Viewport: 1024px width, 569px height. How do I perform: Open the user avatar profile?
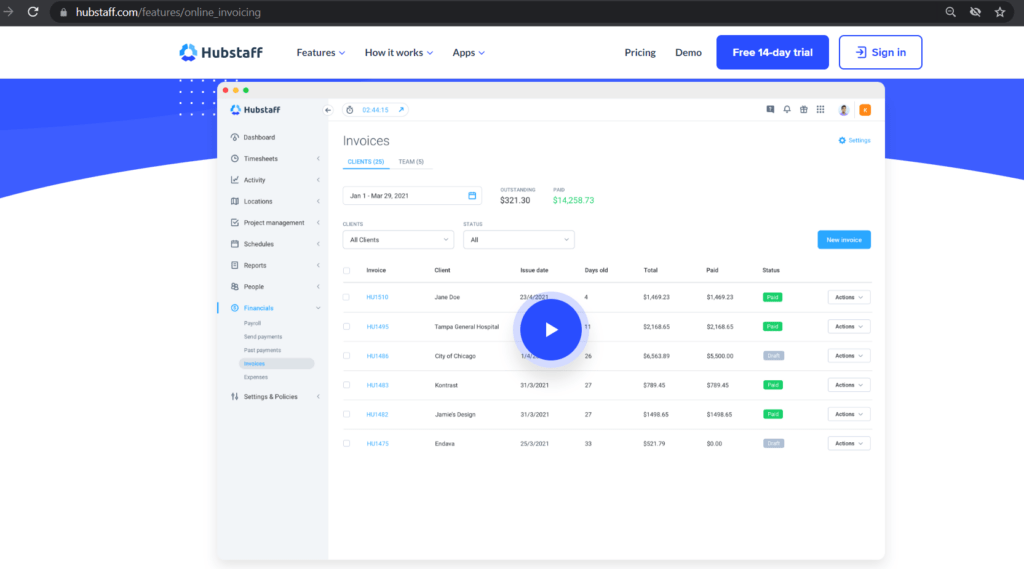(844, 110)
